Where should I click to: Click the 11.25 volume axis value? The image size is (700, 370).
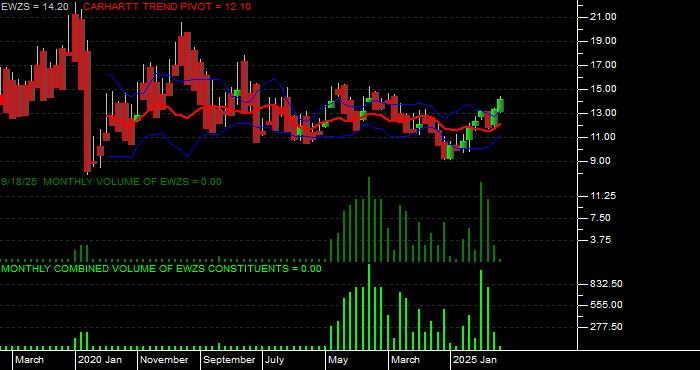tap(604, 196)
